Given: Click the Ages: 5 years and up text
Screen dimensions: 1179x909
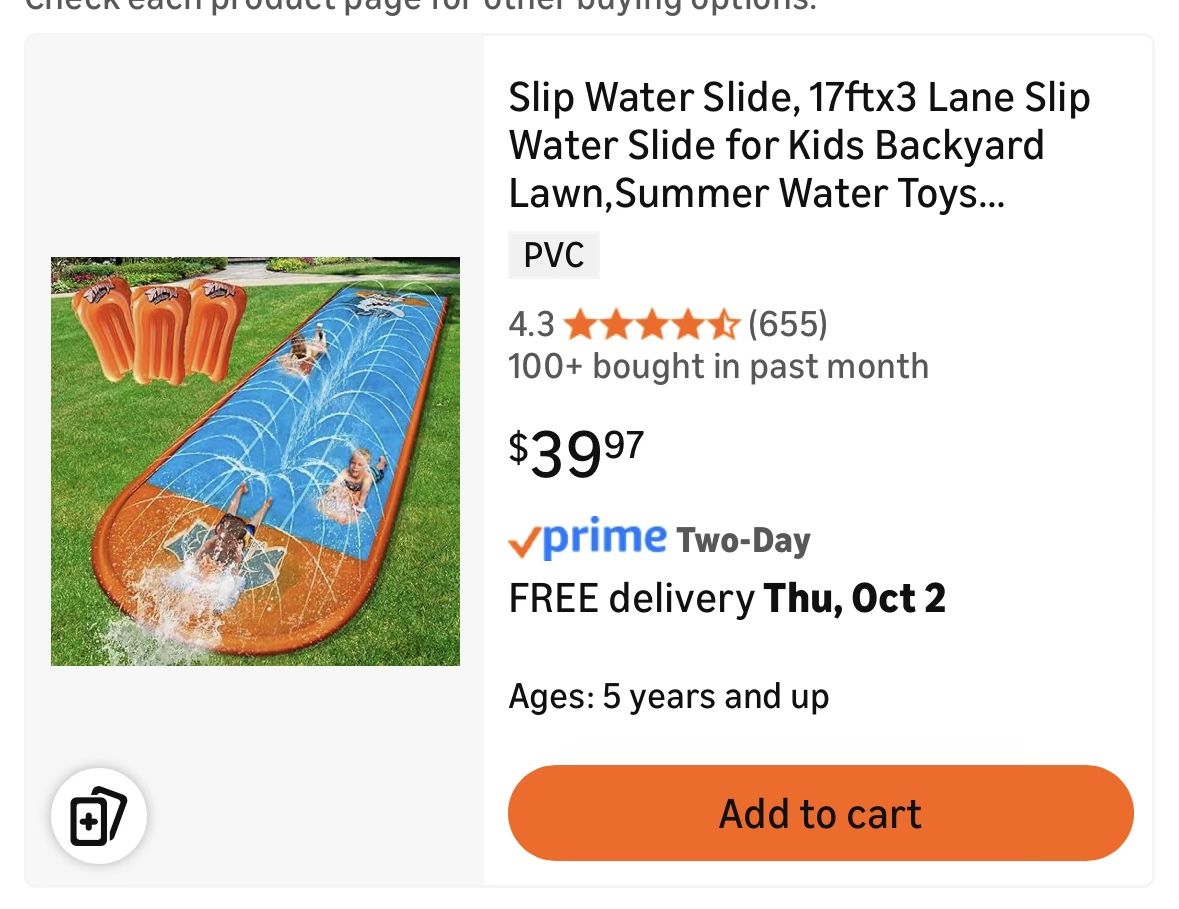Looking at the screenshot, I should (x=668, y=696).
